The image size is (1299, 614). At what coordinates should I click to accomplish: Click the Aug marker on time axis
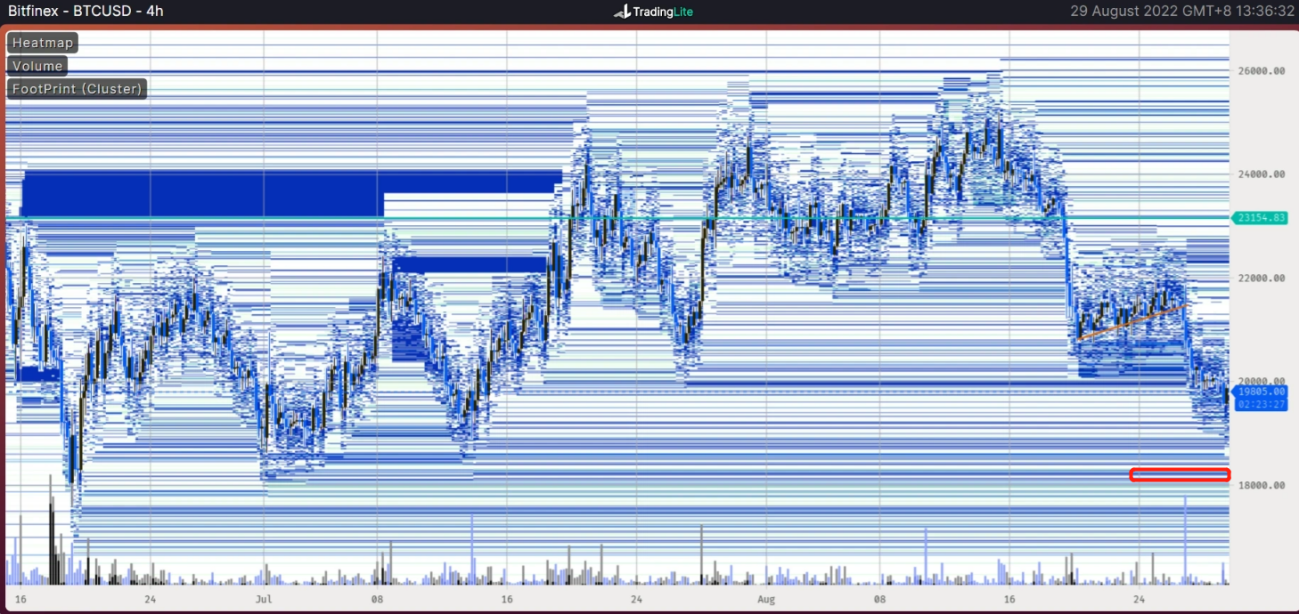(766, 600)
